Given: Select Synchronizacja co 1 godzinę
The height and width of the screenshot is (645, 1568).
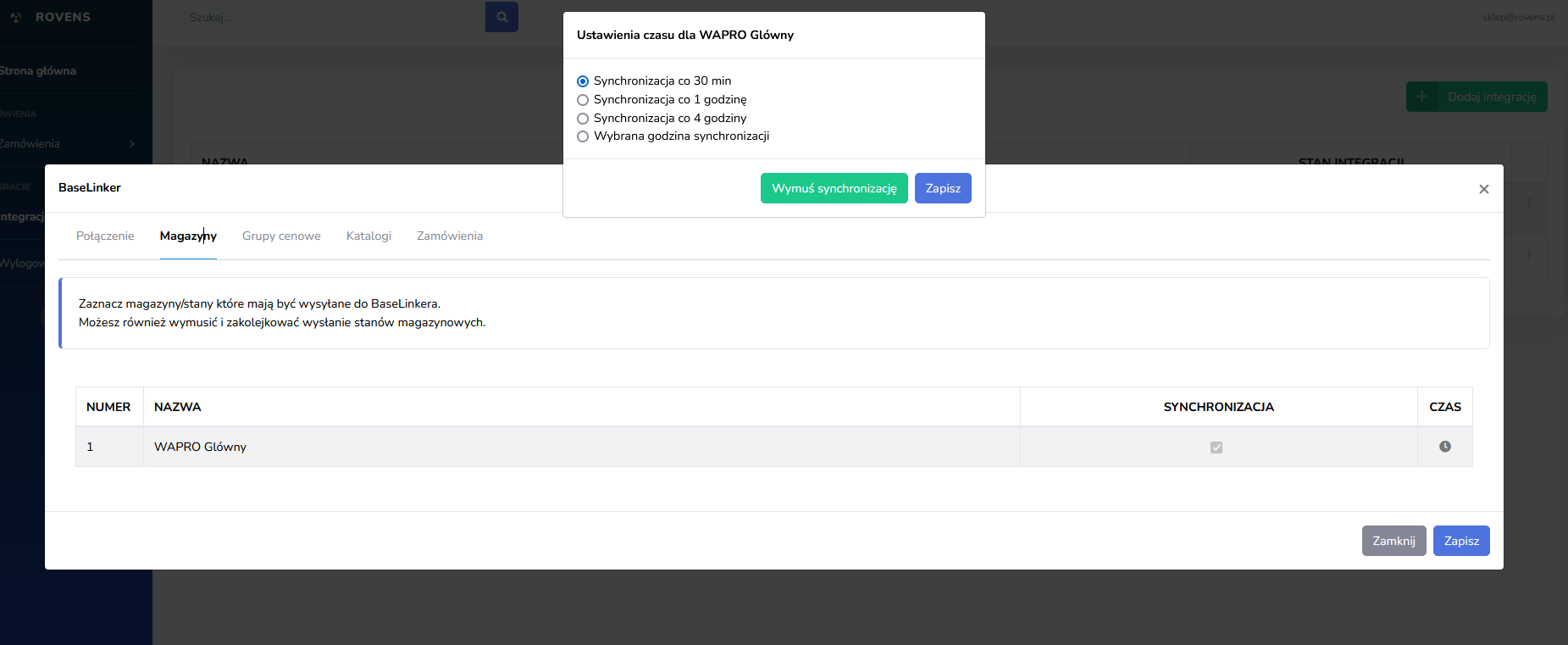Looking at the screenshot, I should [583, 100].
